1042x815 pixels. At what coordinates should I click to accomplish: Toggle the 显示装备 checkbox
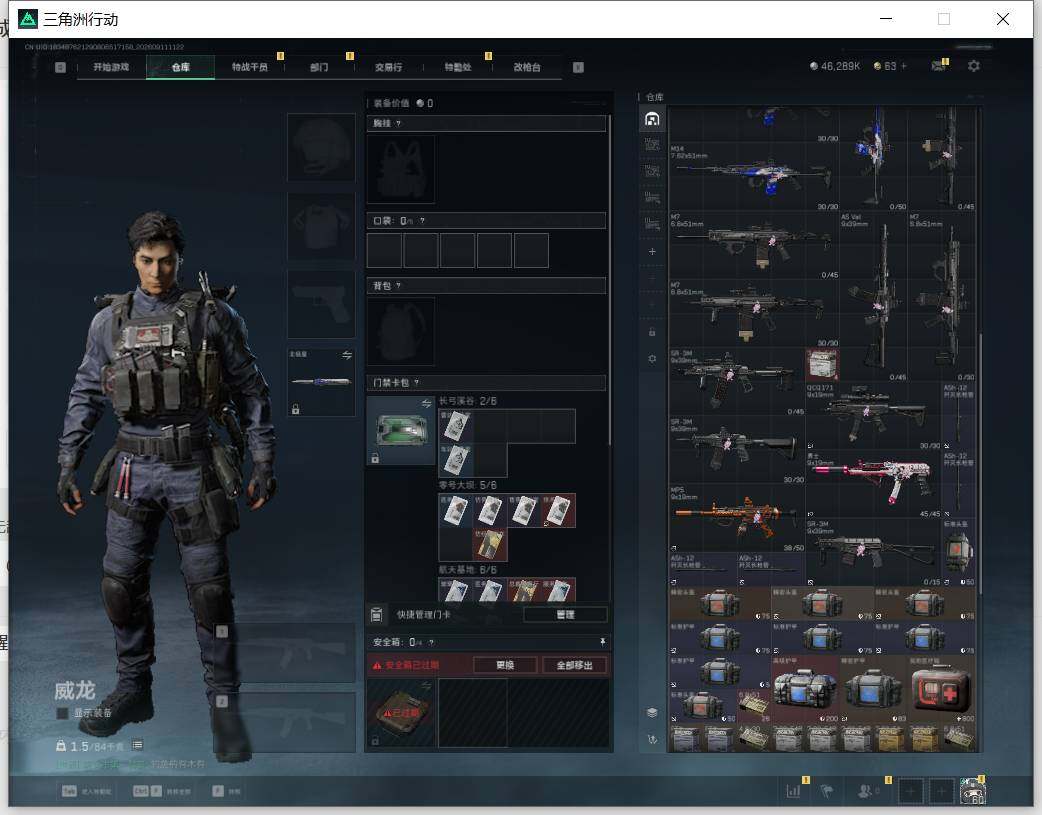pos(62,713)
